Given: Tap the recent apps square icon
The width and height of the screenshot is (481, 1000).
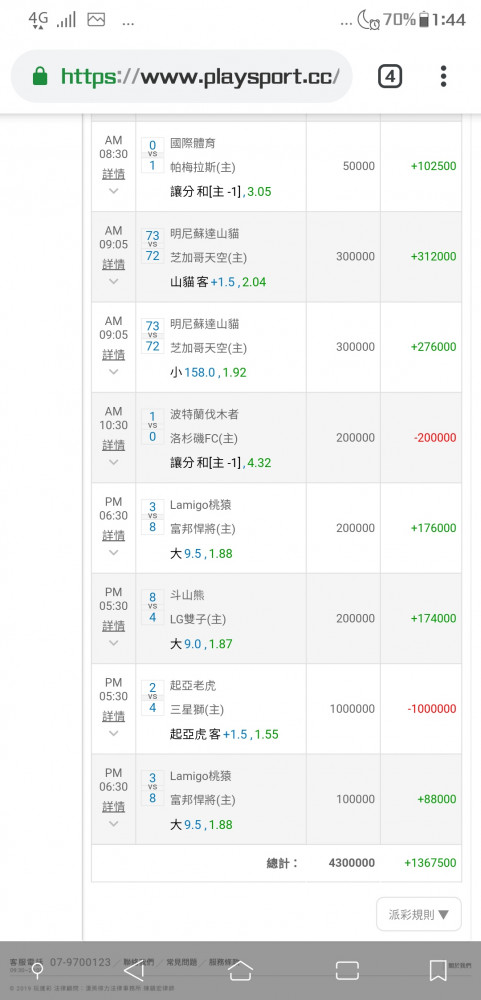Looking at the screenshot, I should click(347, 971).
